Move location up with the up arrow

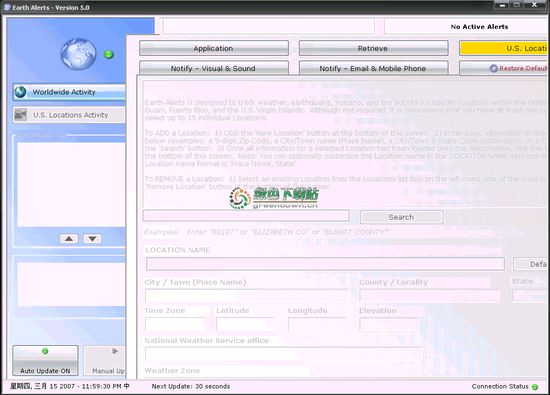click(69, 239)
